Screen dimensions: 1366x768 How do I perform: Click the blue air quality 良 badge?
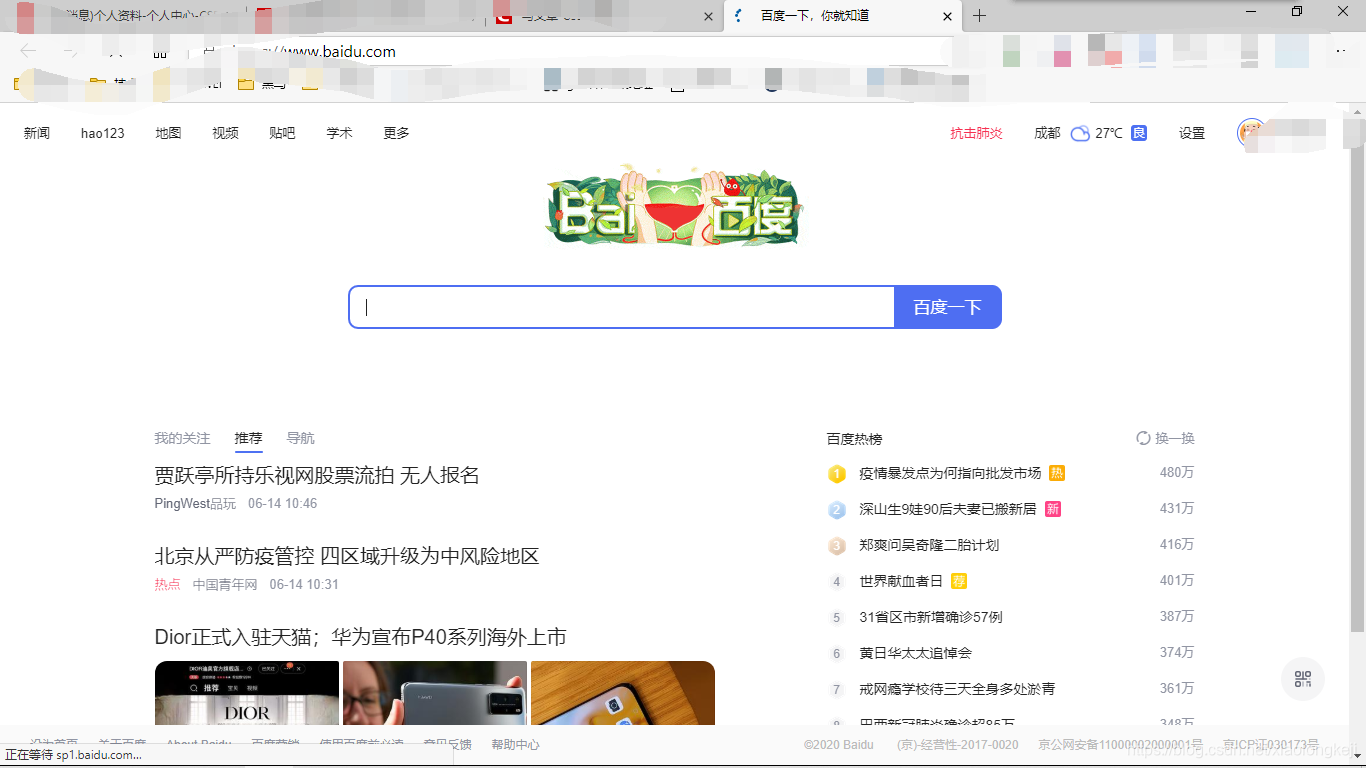[1139, 133]
